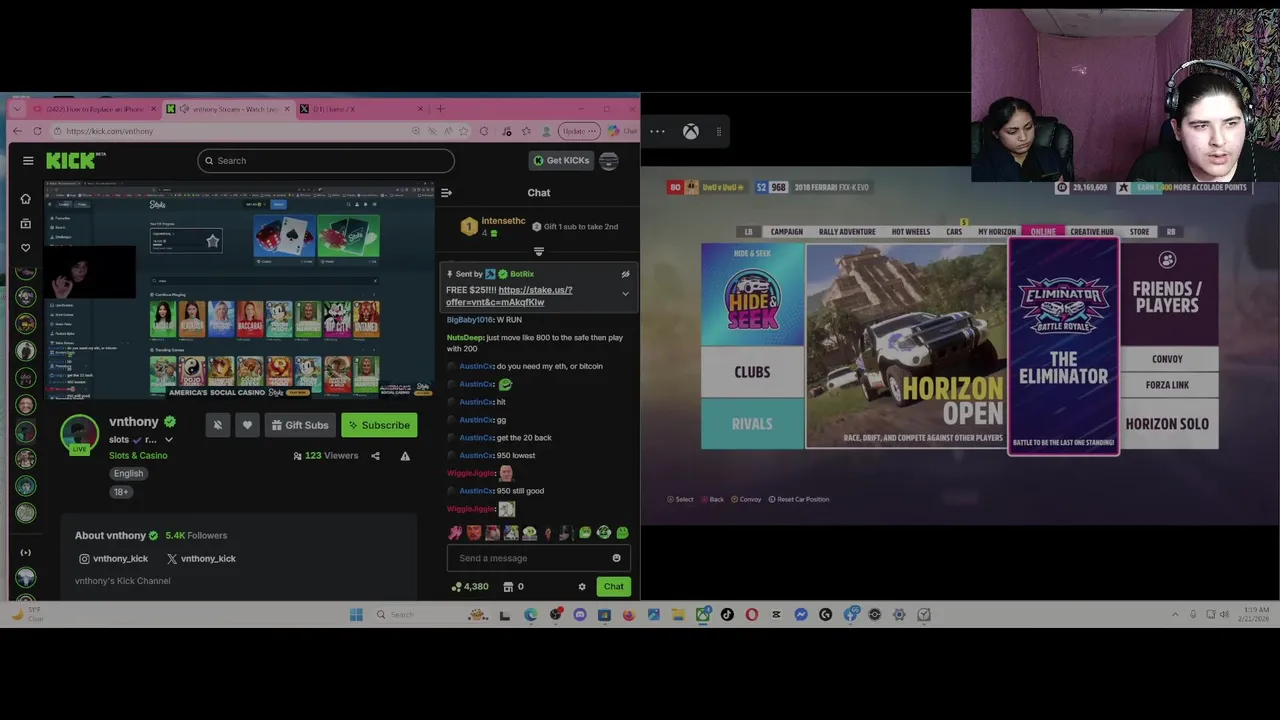This screenshot has width=1280, height=720.
Task: Click the Gift Subs button
Action: (299, 425)
